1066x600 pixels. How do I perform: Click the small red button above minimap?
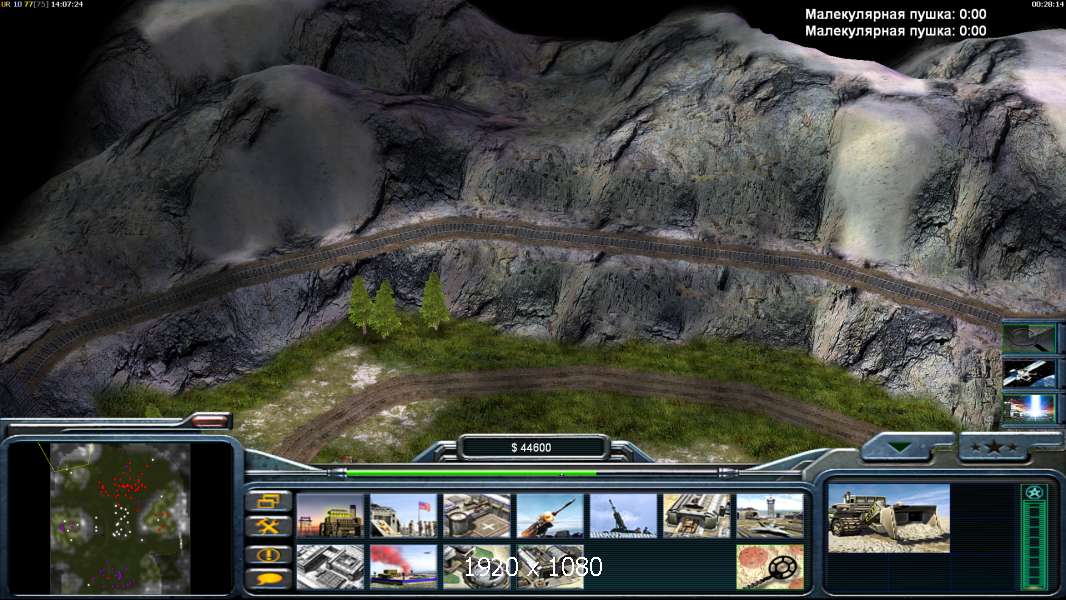209,421
